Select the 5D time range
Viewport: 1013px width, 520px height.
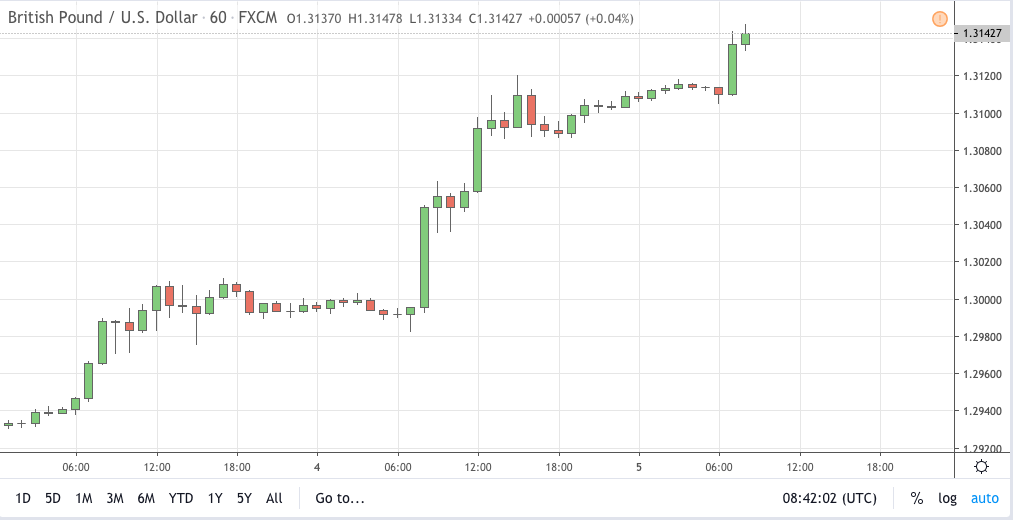coord(53,498)
